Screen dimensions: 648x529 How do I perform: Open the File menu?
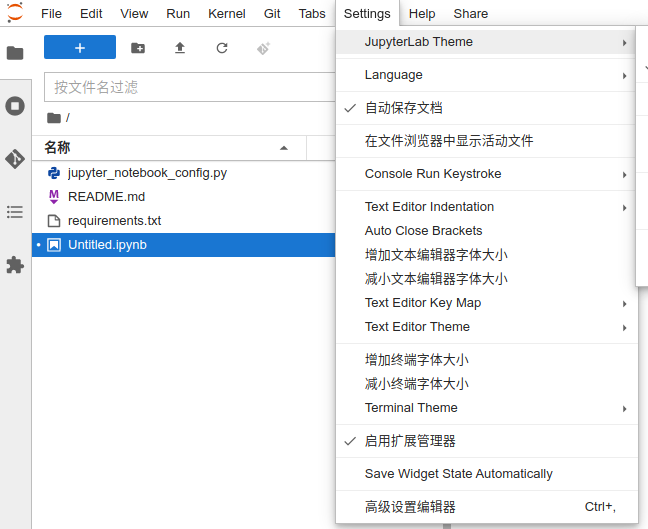point(51,14)
